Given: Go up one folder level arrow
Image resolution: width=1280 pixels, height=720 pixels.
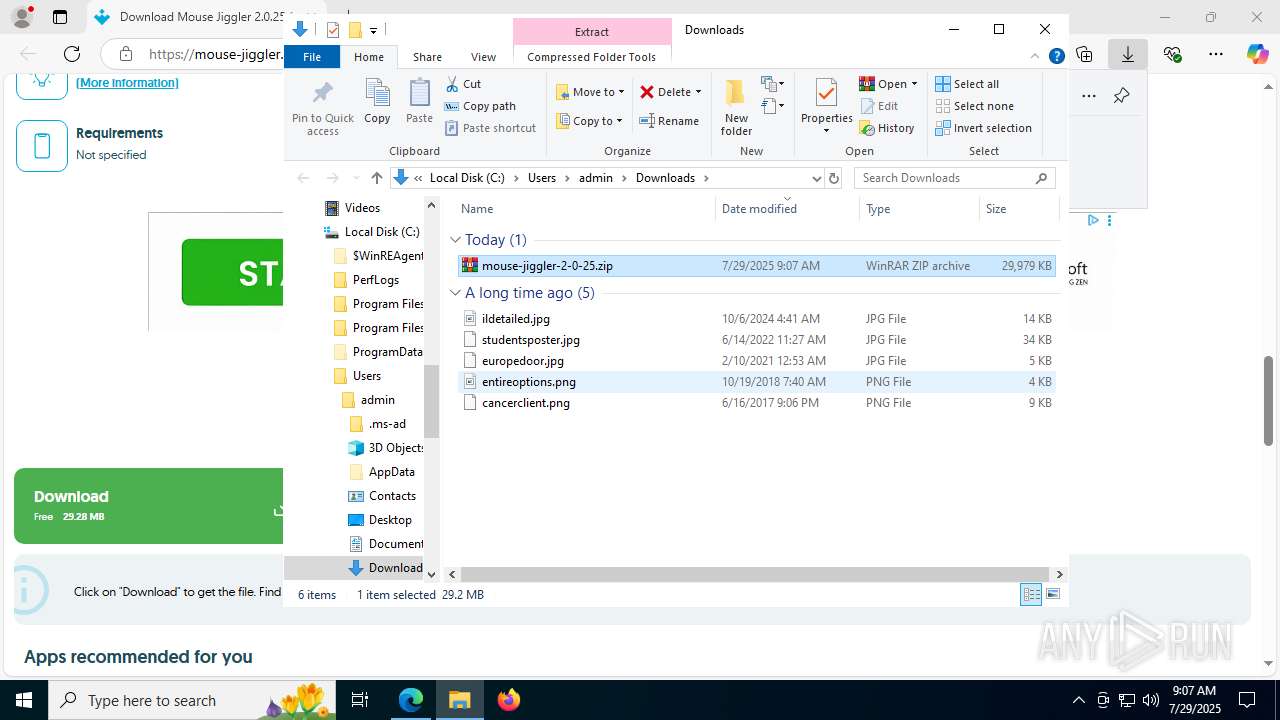Looking at the screenshot, I should tap(376, 178).
